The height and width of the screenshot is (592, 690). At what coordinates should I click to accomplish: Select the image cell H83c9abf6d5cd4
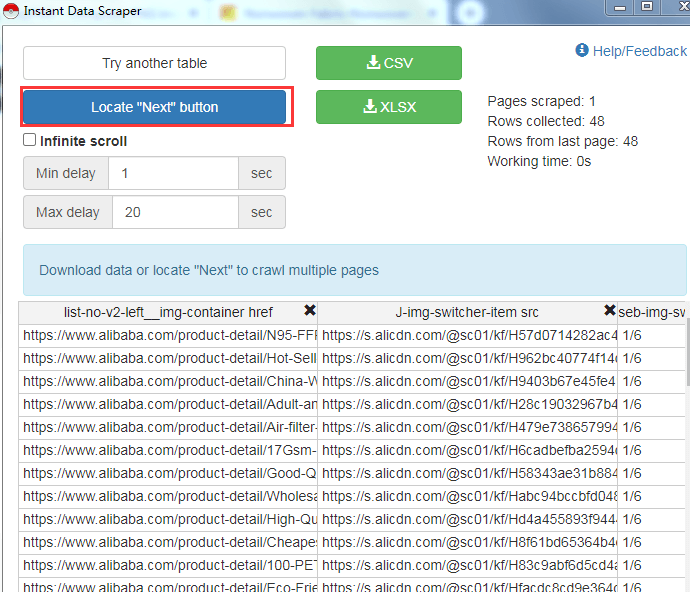(467, 565)
